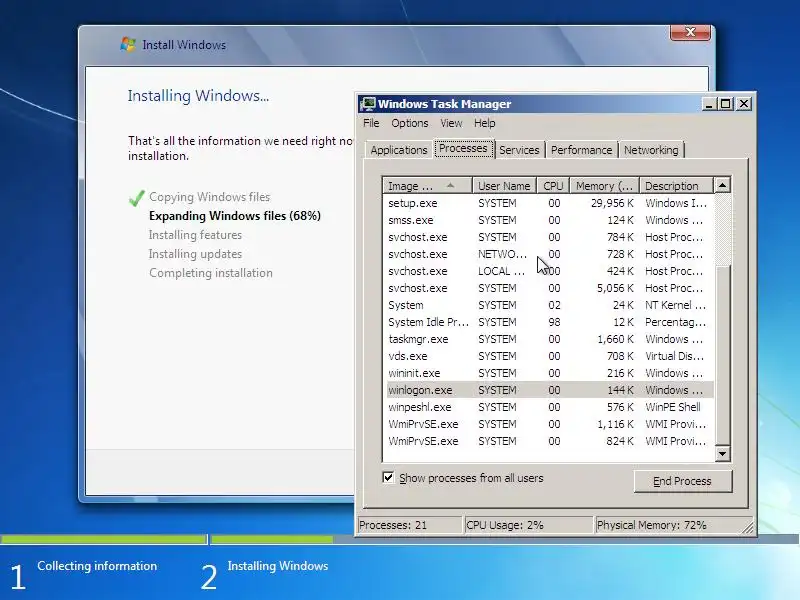Go to the Networking tab

(x=651, y=150)
